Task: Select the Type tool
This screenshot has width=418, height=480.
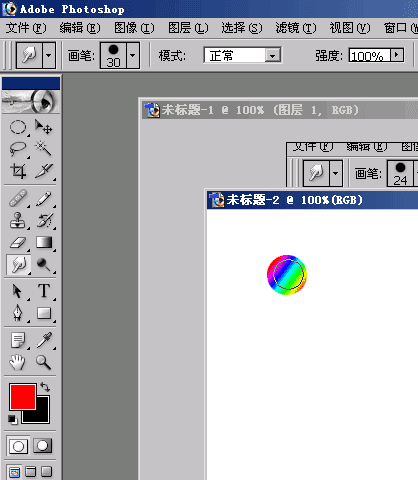Action: [44, 291]
